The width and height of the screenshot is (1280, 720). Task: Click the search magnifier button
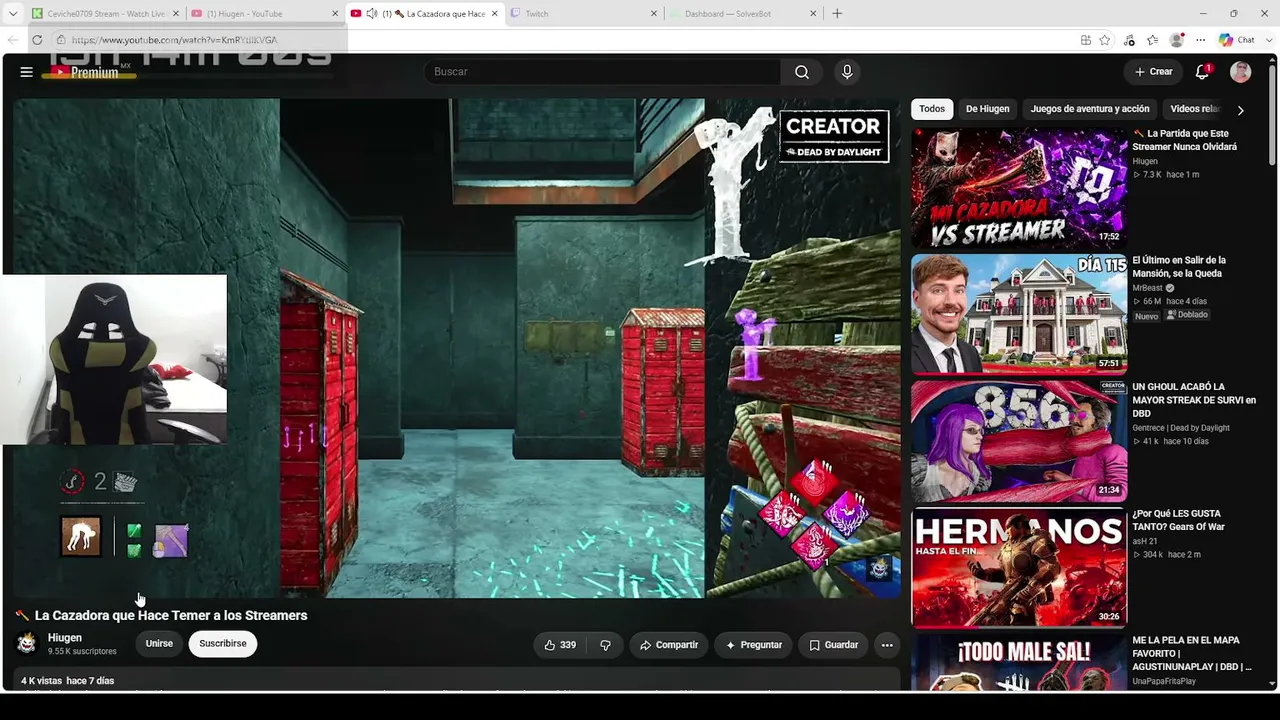pyautogui.click(x=802, y=72)
